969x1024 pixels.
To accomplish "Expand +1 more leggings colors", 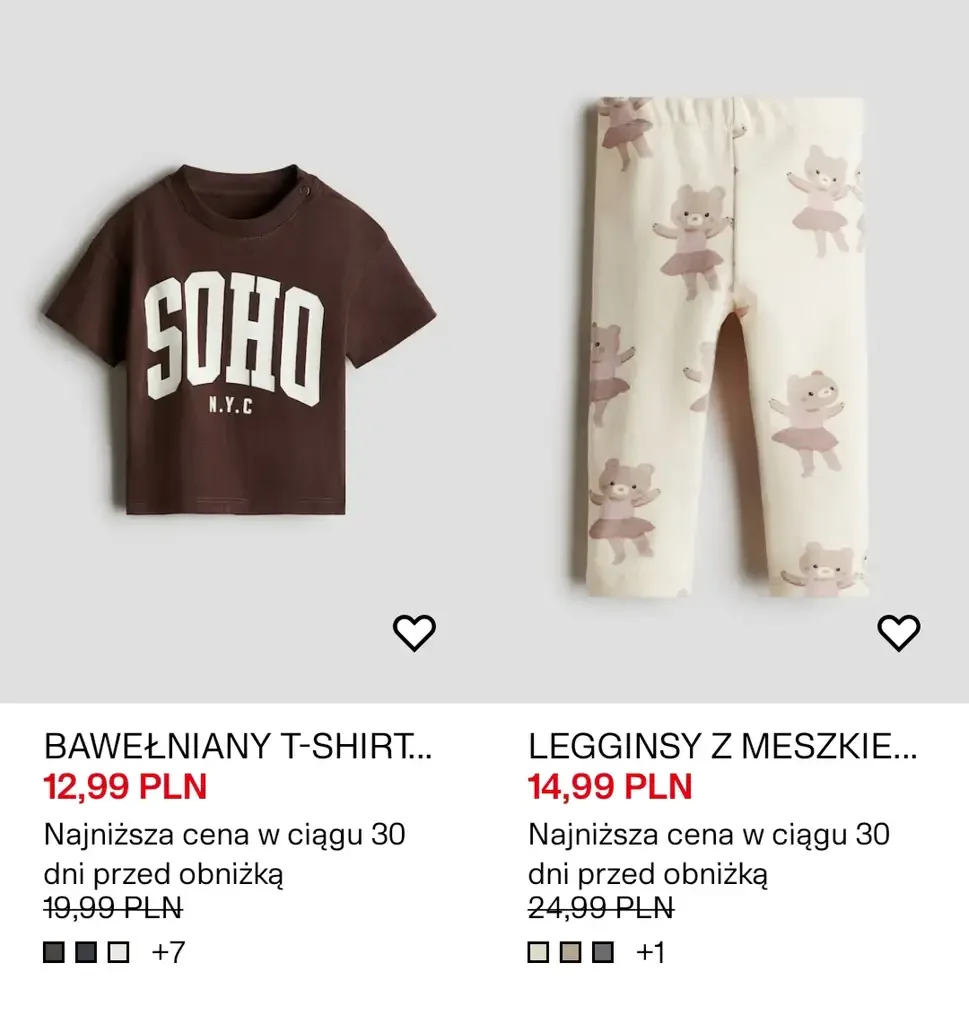I will 651,952.
